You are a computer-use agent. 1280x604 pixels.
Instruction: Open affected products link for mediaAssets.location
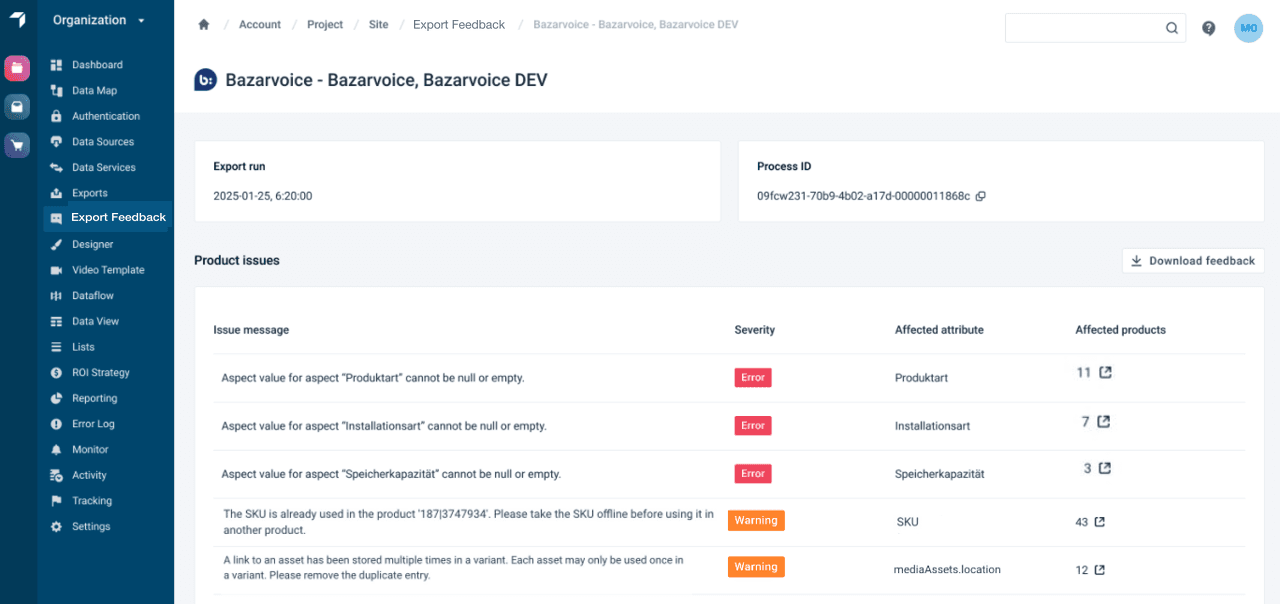click(x=1100, y=570)
